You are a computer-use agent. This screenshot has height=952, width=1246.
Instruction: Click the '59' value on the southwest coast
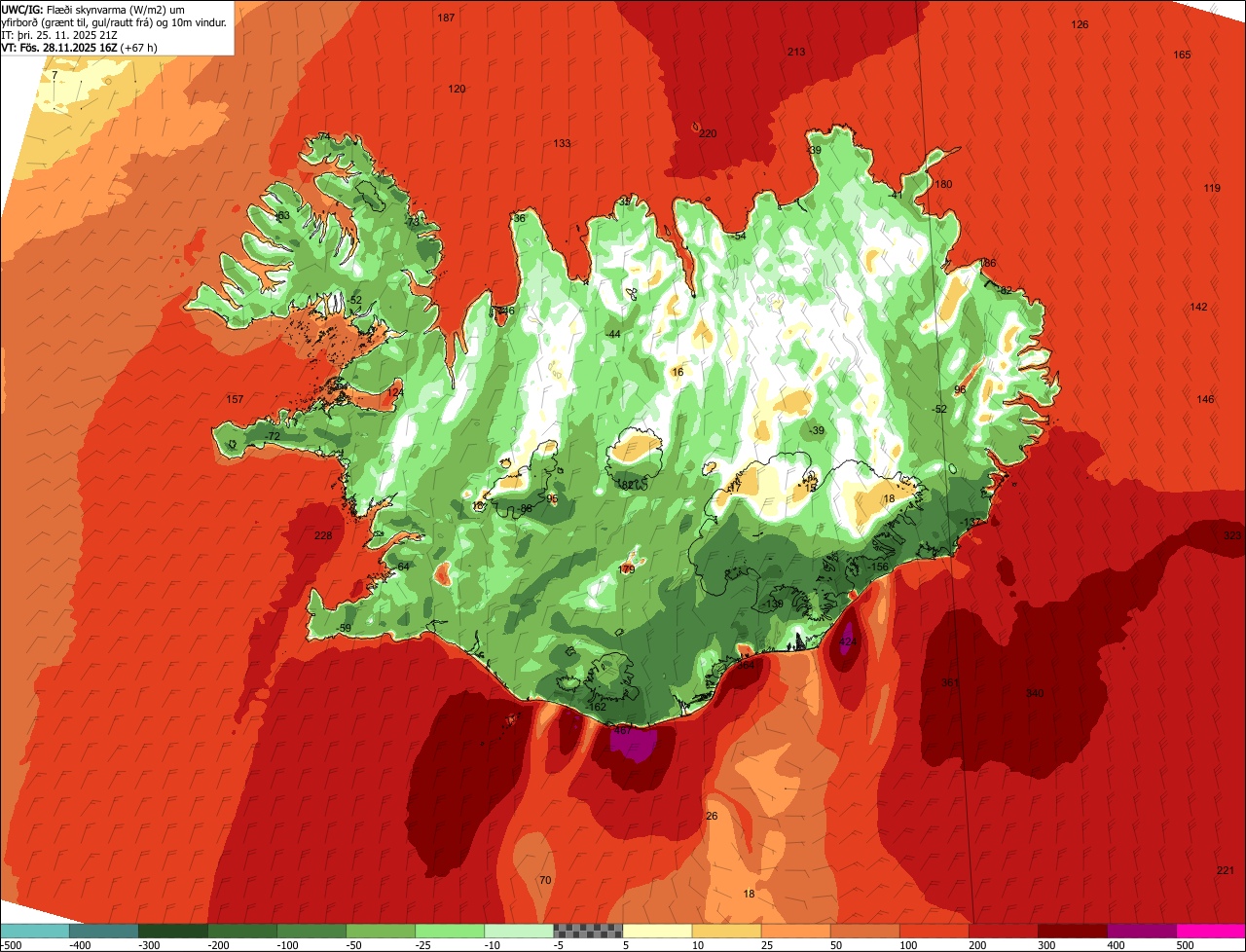tap(346, 628)
